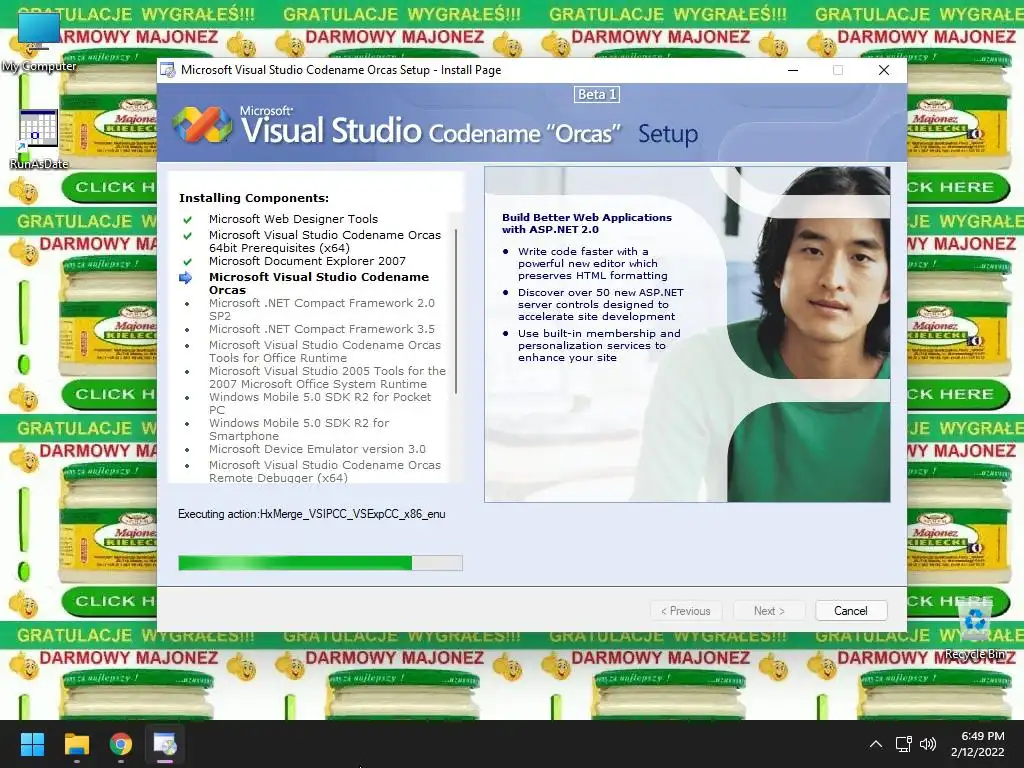This screenshot has width=1024, height=768.
Task: Select 'Microsoft Web Designer Tools' list entry
Action: (293, 219)
